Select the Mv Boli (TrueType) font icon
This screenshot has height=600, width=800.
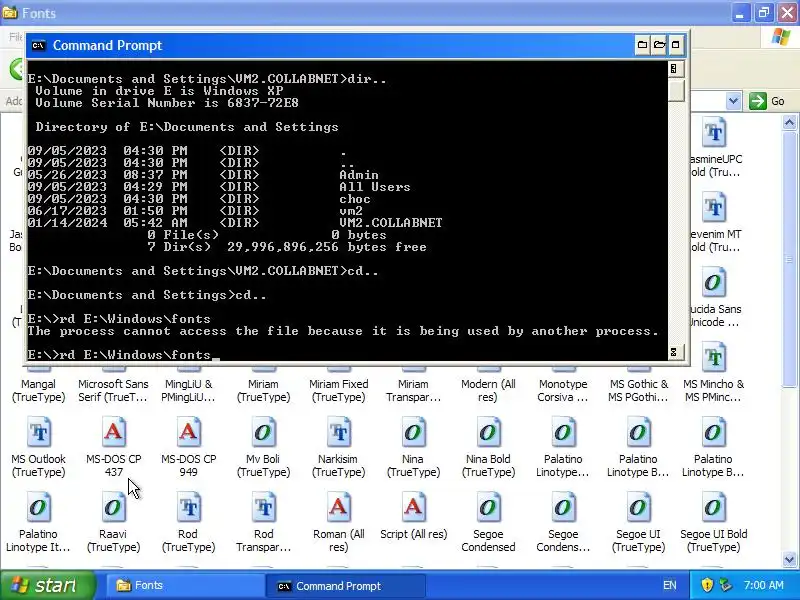pyautogui.click(x=263, y=433)
